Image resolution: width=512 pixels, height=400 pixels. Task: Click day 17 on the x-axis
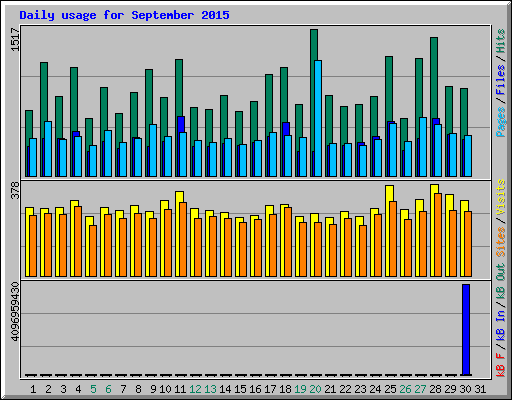pos(270,389)
